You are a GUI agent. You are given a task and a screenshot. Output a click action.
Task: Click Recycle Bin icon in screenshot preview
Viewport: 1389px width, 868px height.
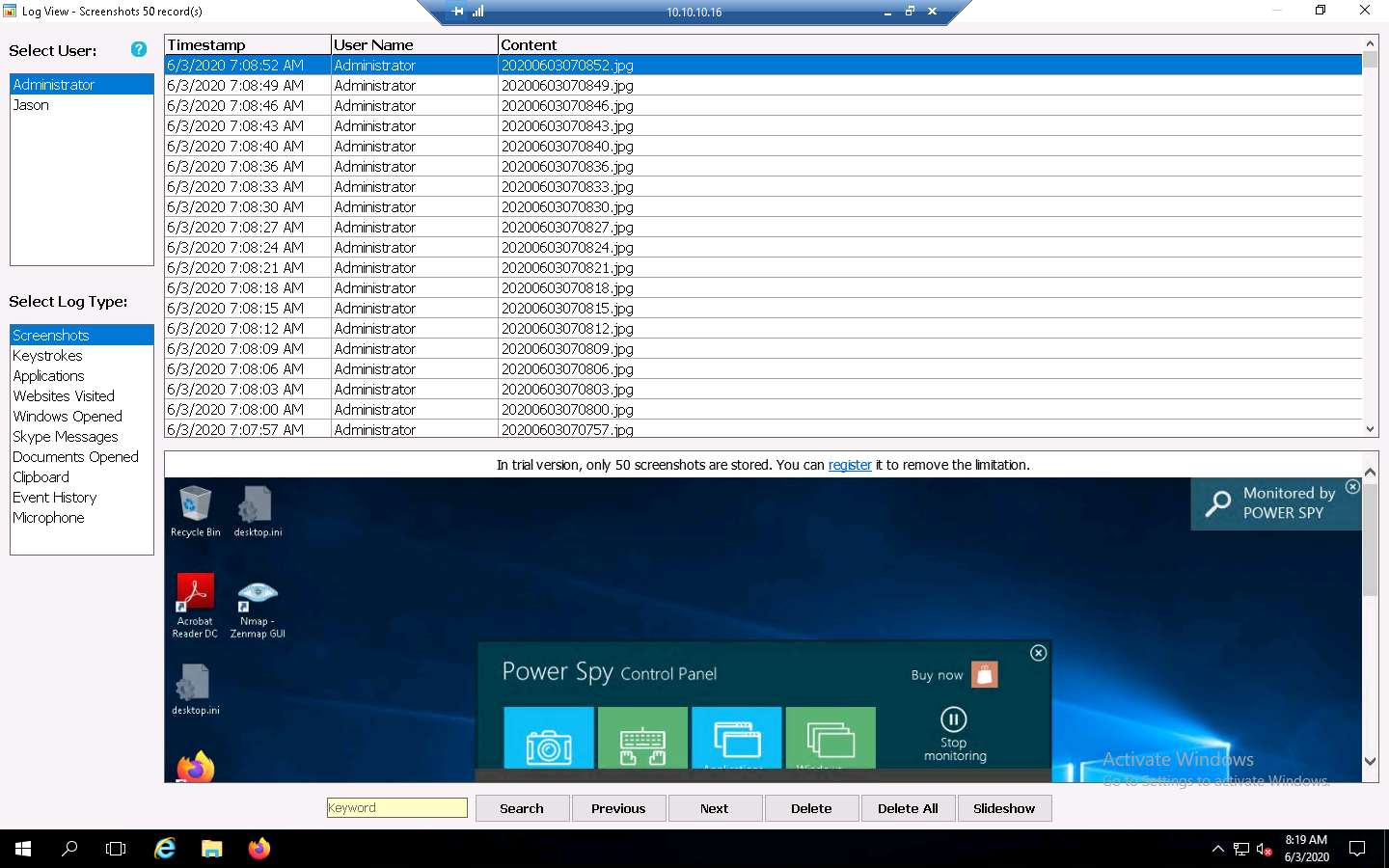(195, 511)
